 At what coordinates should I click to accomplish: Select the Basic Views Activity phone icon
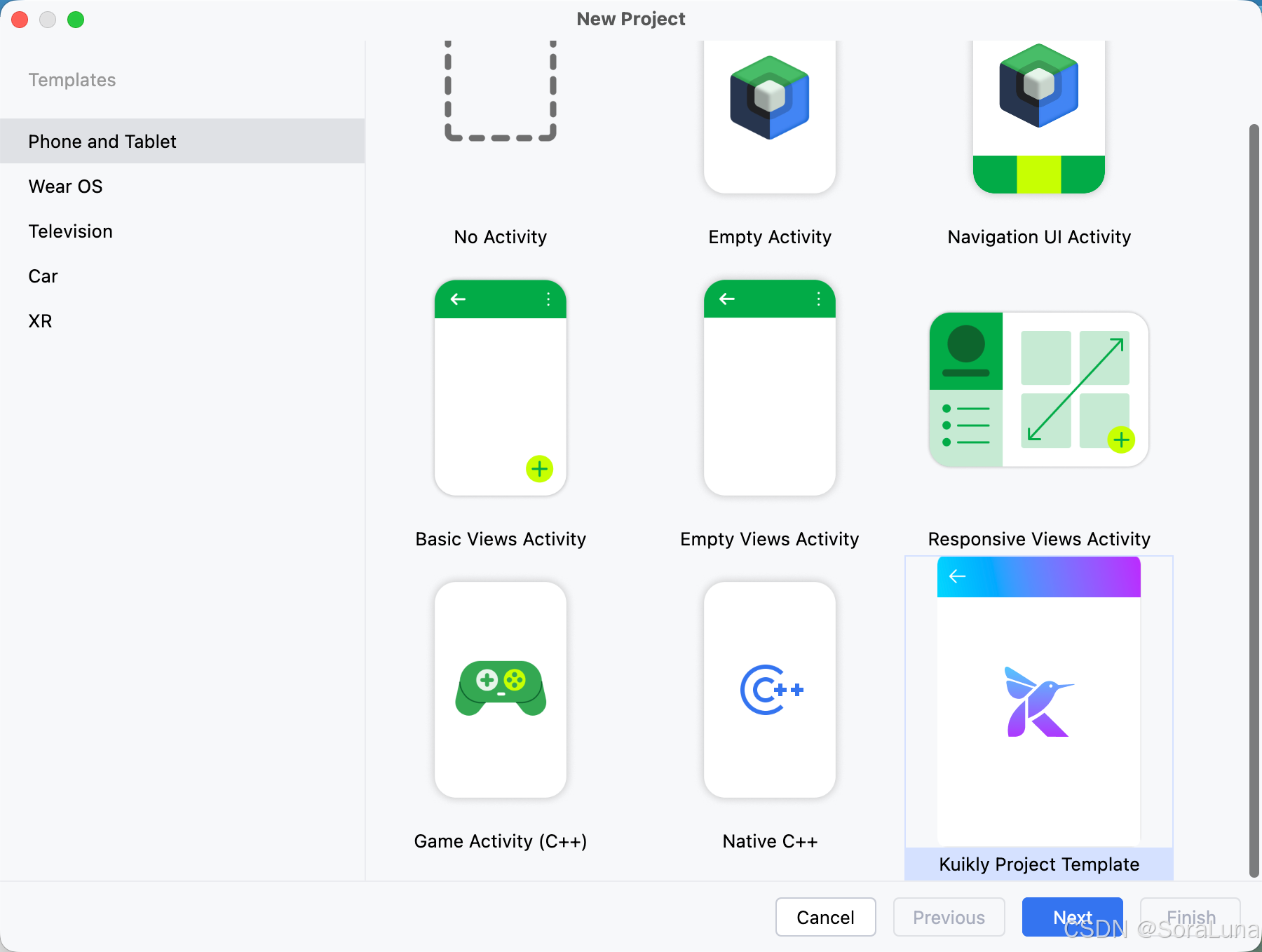pyautogui.click(x=501, y=388)
